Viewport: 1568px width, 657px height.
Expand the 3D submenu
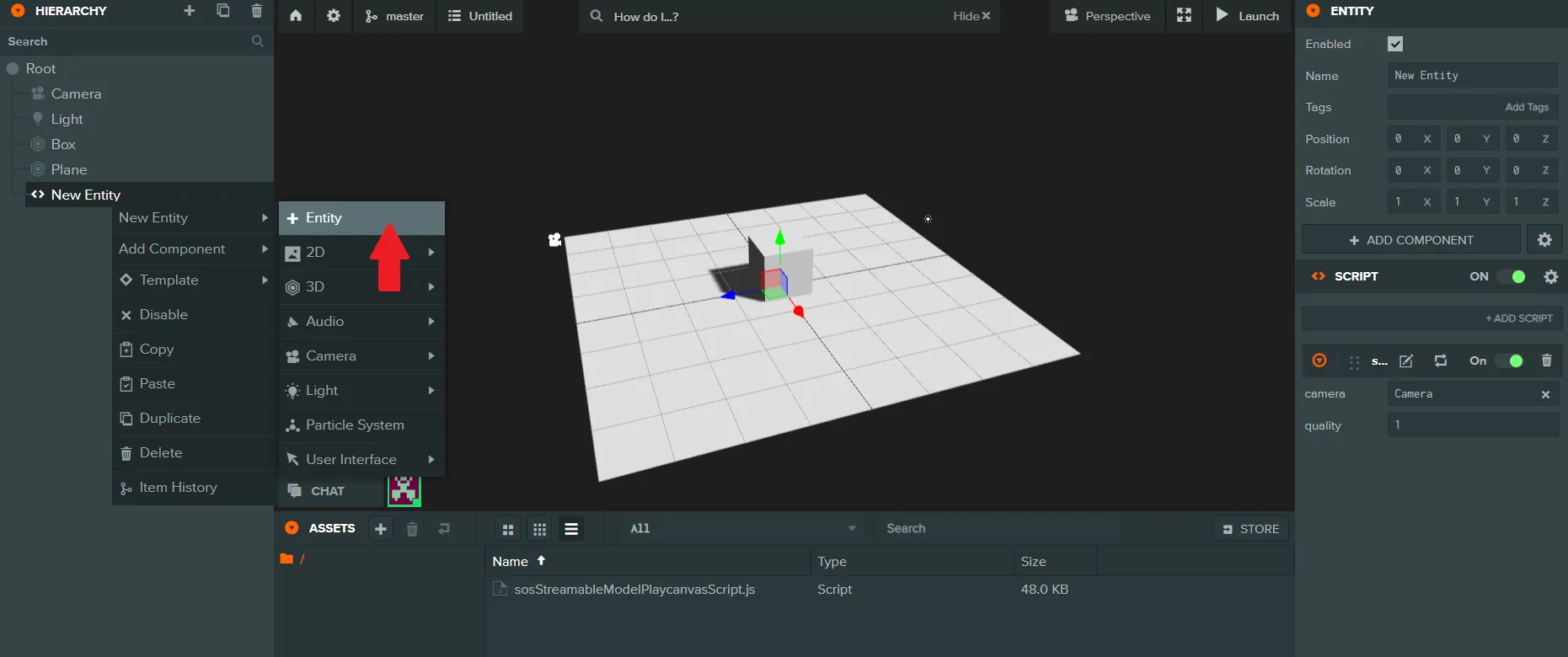click(x=361, y=287)
